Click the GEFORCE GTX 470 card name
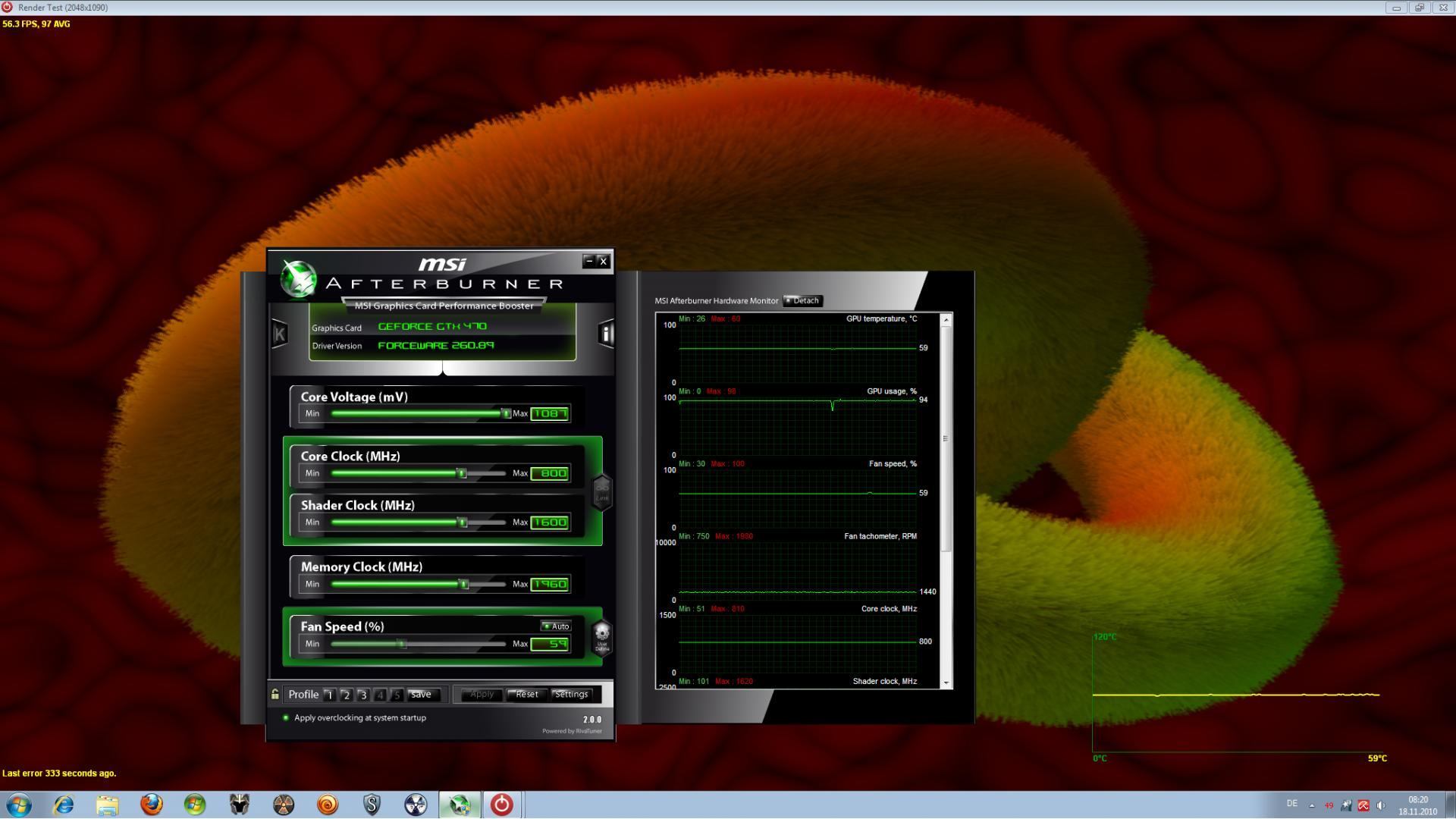Viewport: 1456px width, 819px height. (432, 326)
